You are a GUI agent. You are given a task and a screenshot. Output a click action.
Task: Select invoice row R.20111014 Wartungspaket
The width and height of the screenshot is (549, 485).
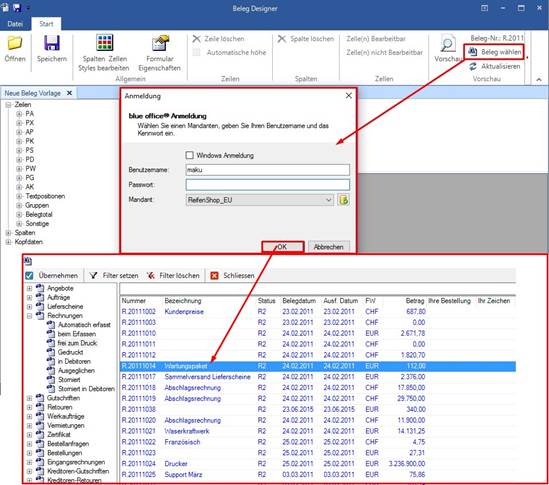[x=318, y=366]
